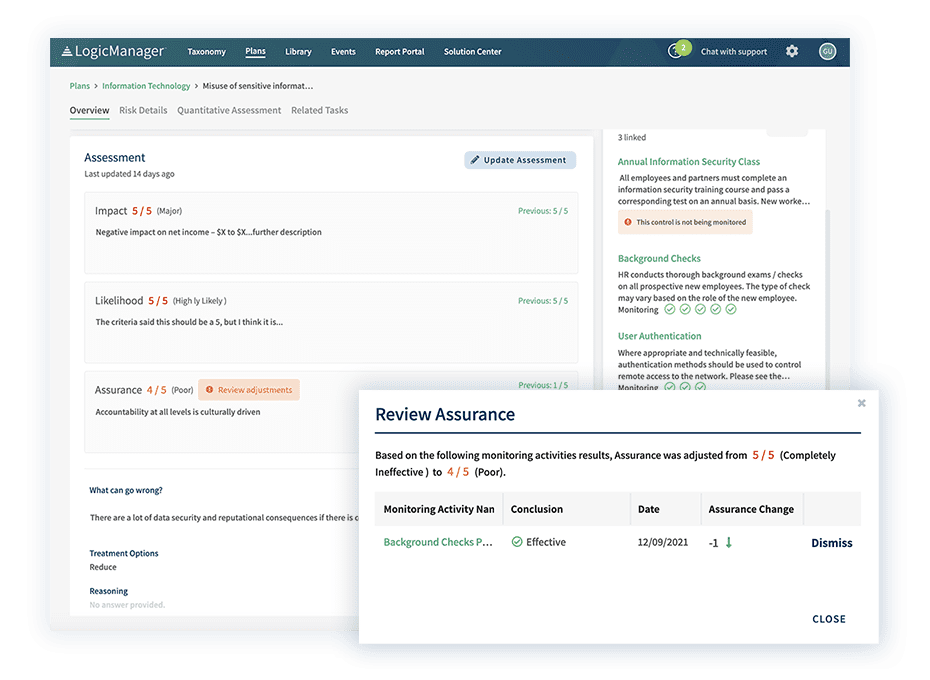Open the settings gear icon

coord(792,52)
